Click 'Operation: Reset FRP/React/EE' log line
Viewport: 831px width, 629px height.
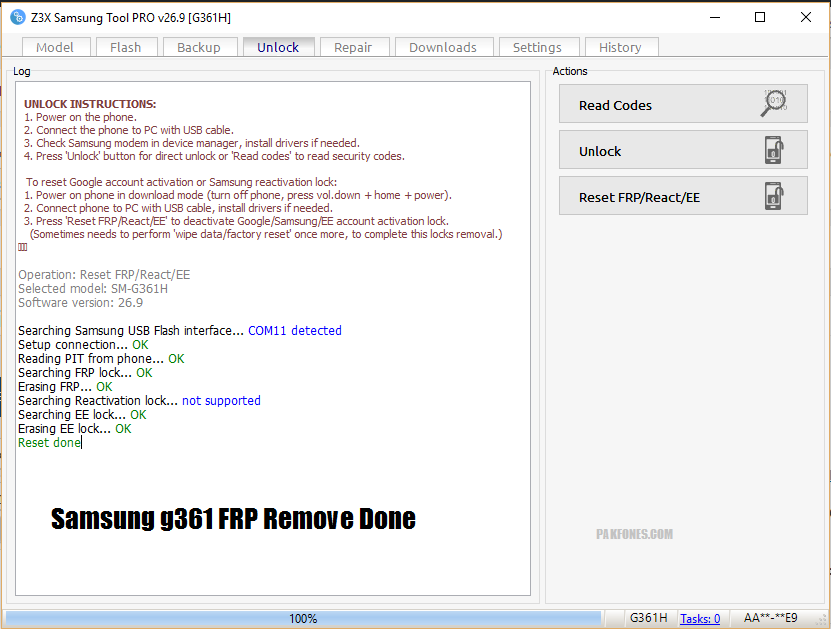click(x=104, y=274)
